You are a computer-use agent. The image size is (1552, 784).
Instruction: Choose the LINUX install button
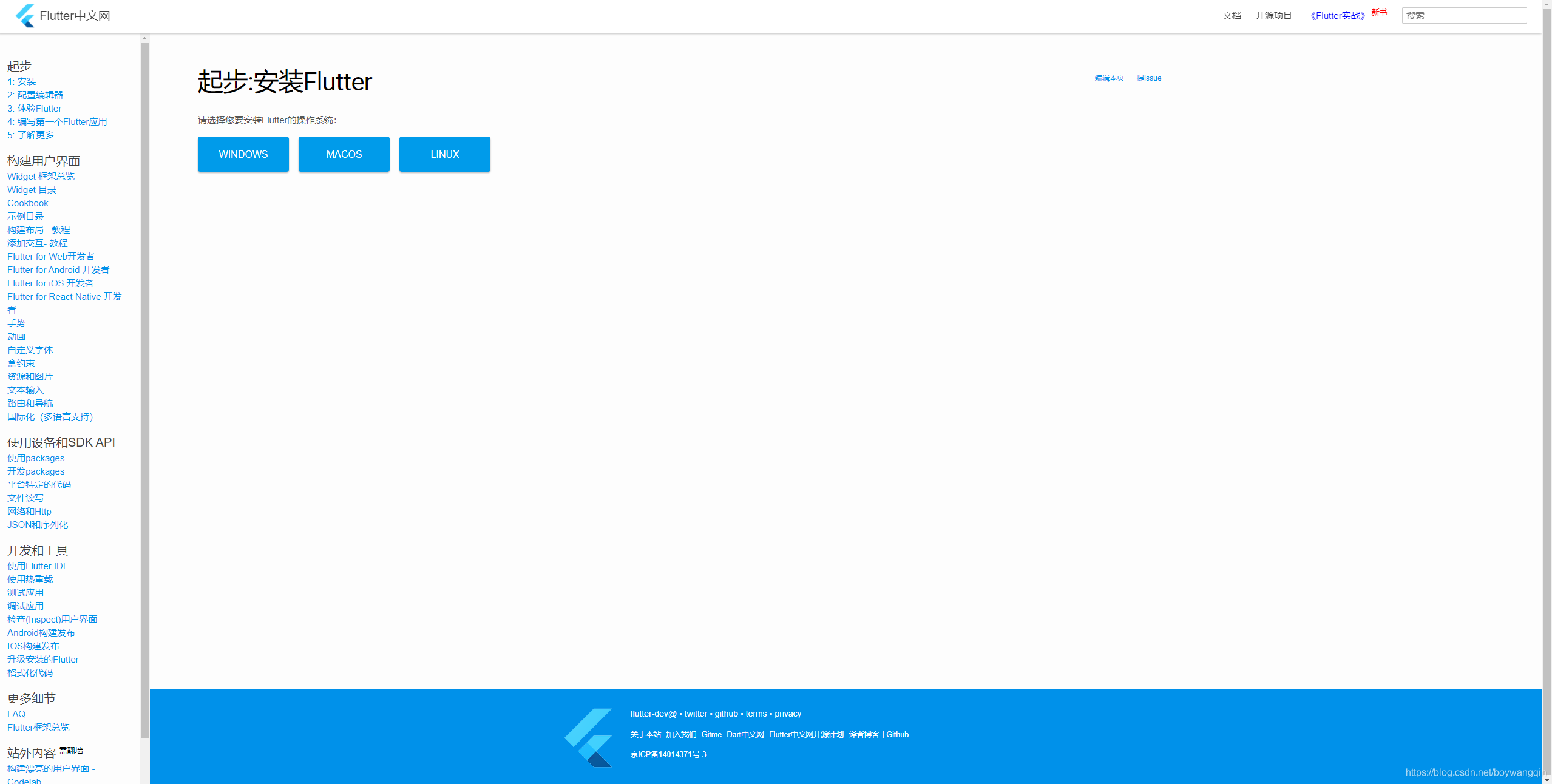tap(445, 154)
